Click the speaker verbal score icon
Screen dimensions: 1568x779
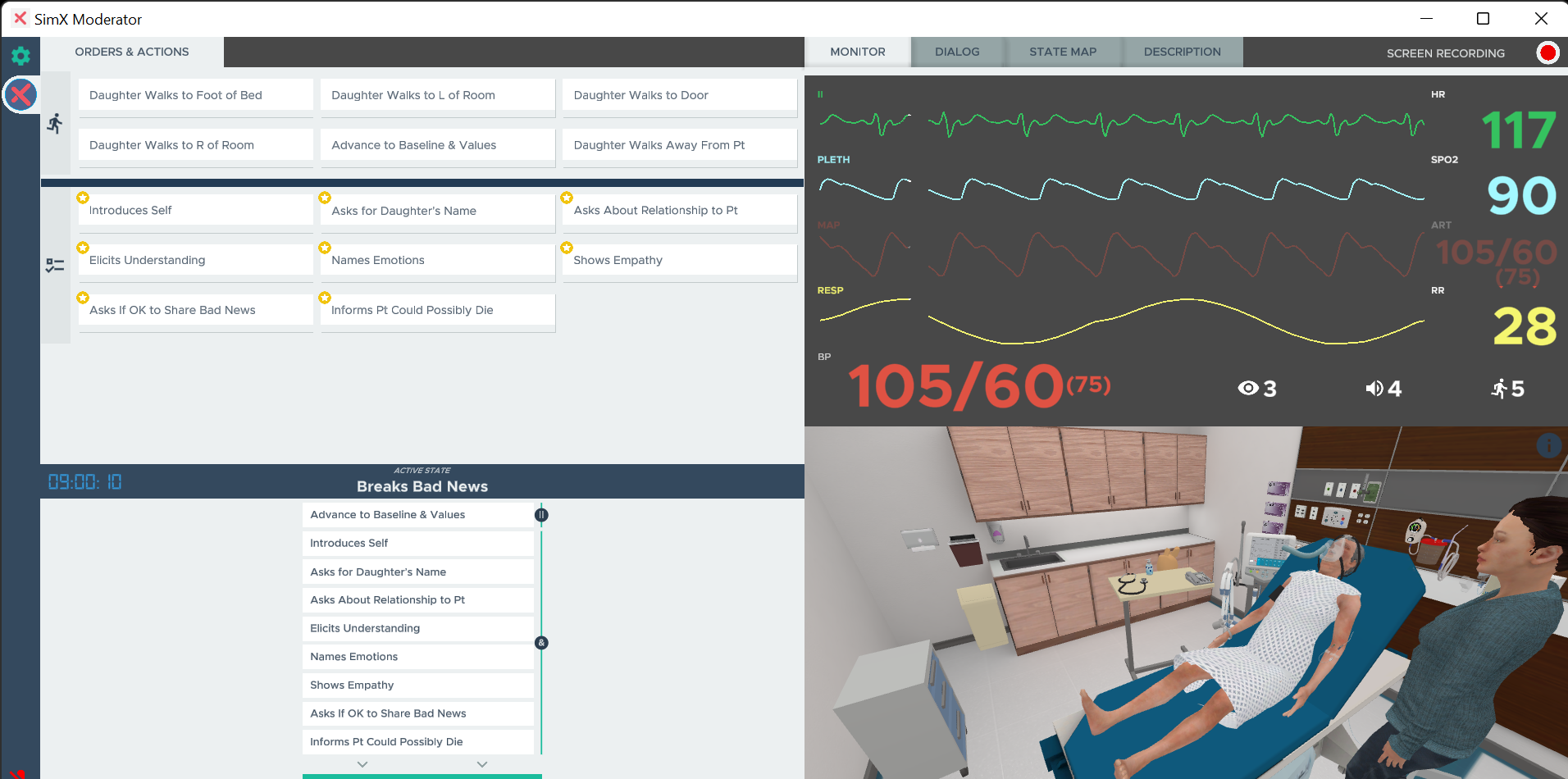[1374, 389]
